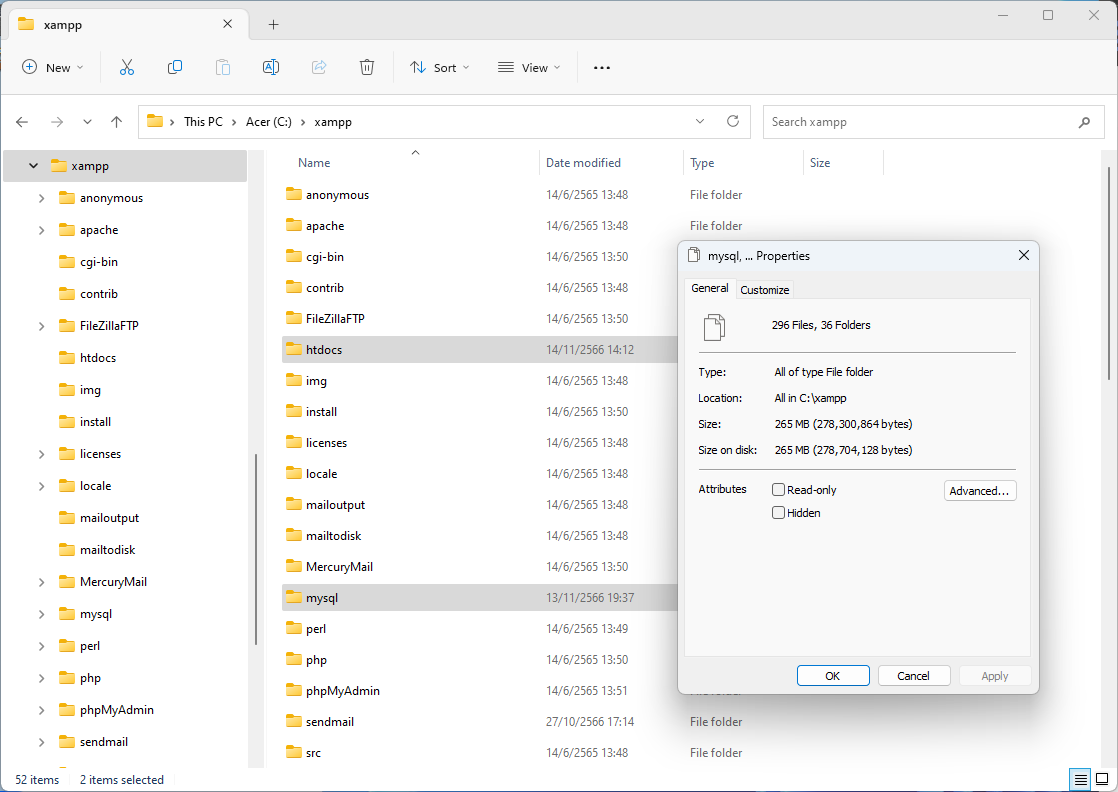Click the Advanced... attributes button
The height and width of the screenshot is (792, 1118).
click(980, 491)
